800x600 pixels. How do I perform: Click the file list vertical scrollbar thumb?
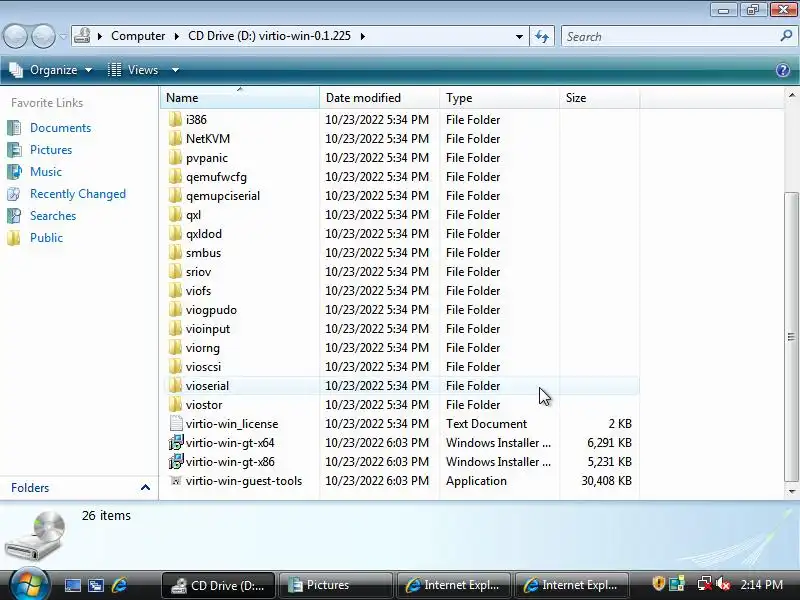click(x=791, y=337)
